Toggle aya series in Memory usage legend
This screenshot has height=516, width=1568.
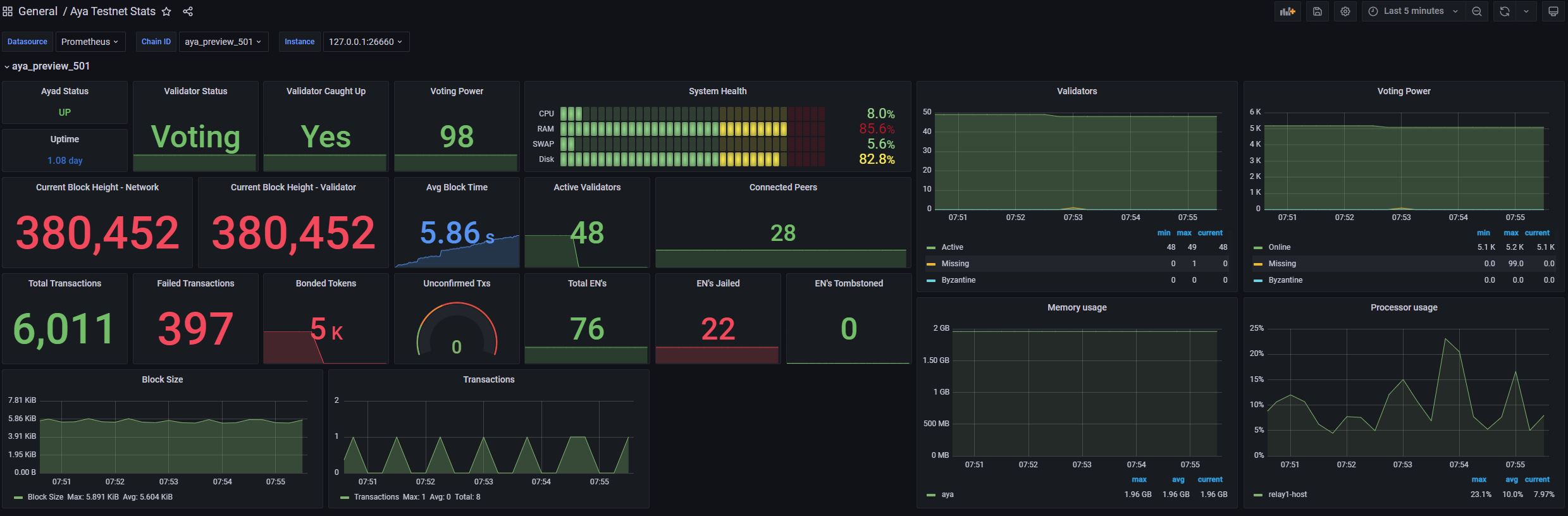[x=947, y=494]
